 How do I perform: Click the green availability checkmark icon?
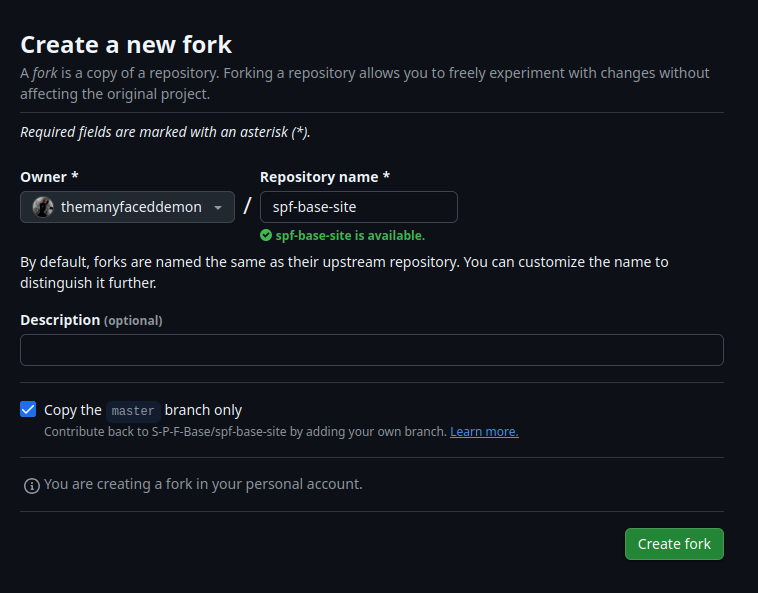(266, 235)
